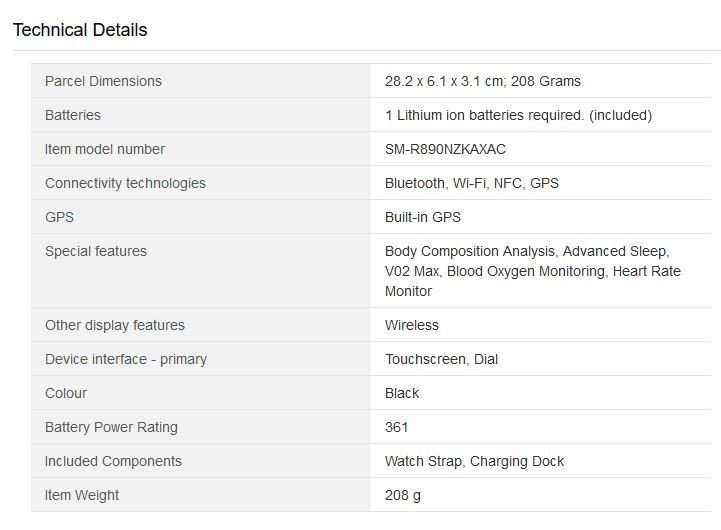Select the Watch Strap, Charging Dock text
Image resolution: width=721 pixels, height=530 pixels.
click(474, 461)
